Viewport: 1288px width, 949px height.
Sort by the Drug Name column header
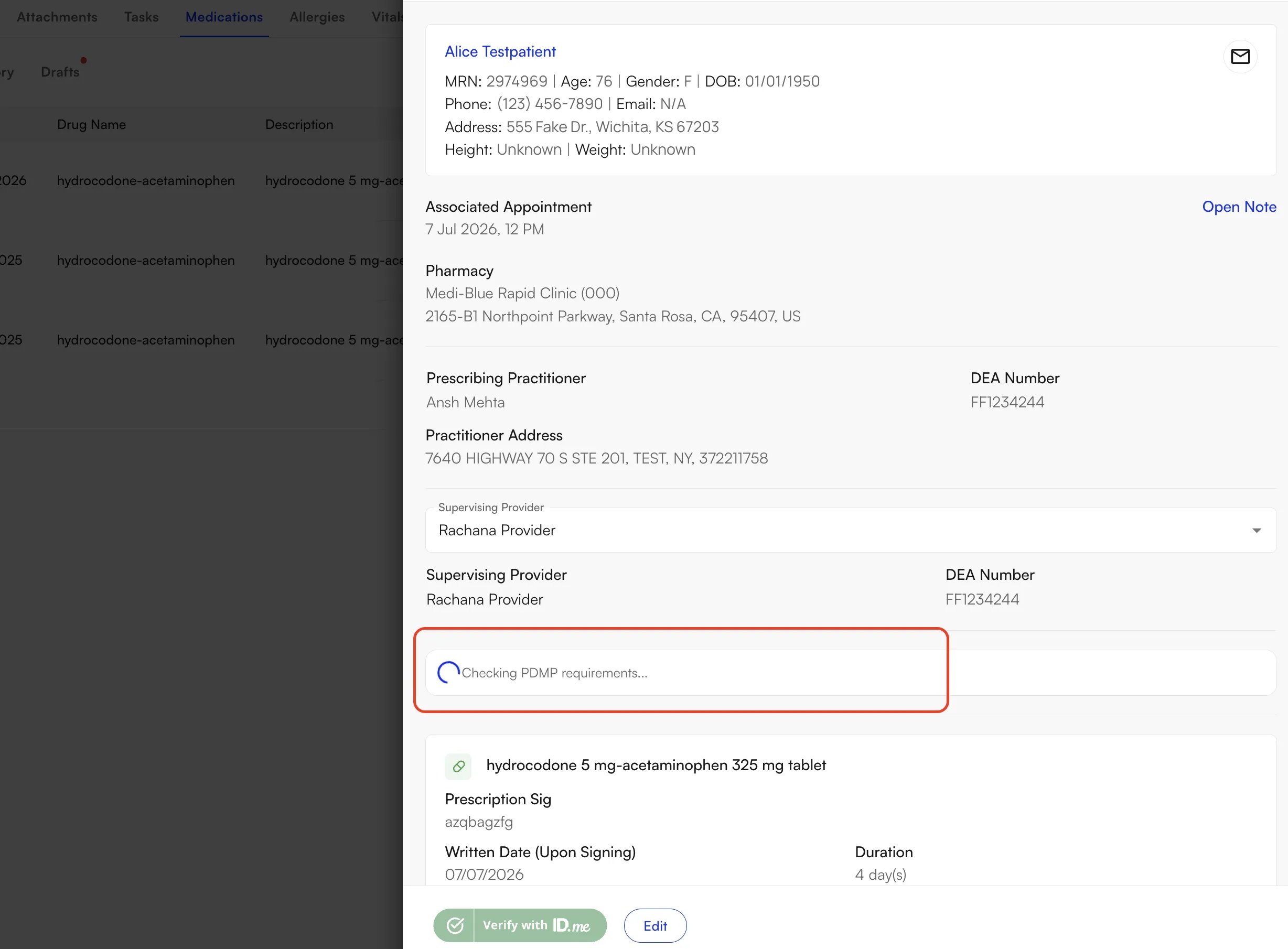(91, 124)
